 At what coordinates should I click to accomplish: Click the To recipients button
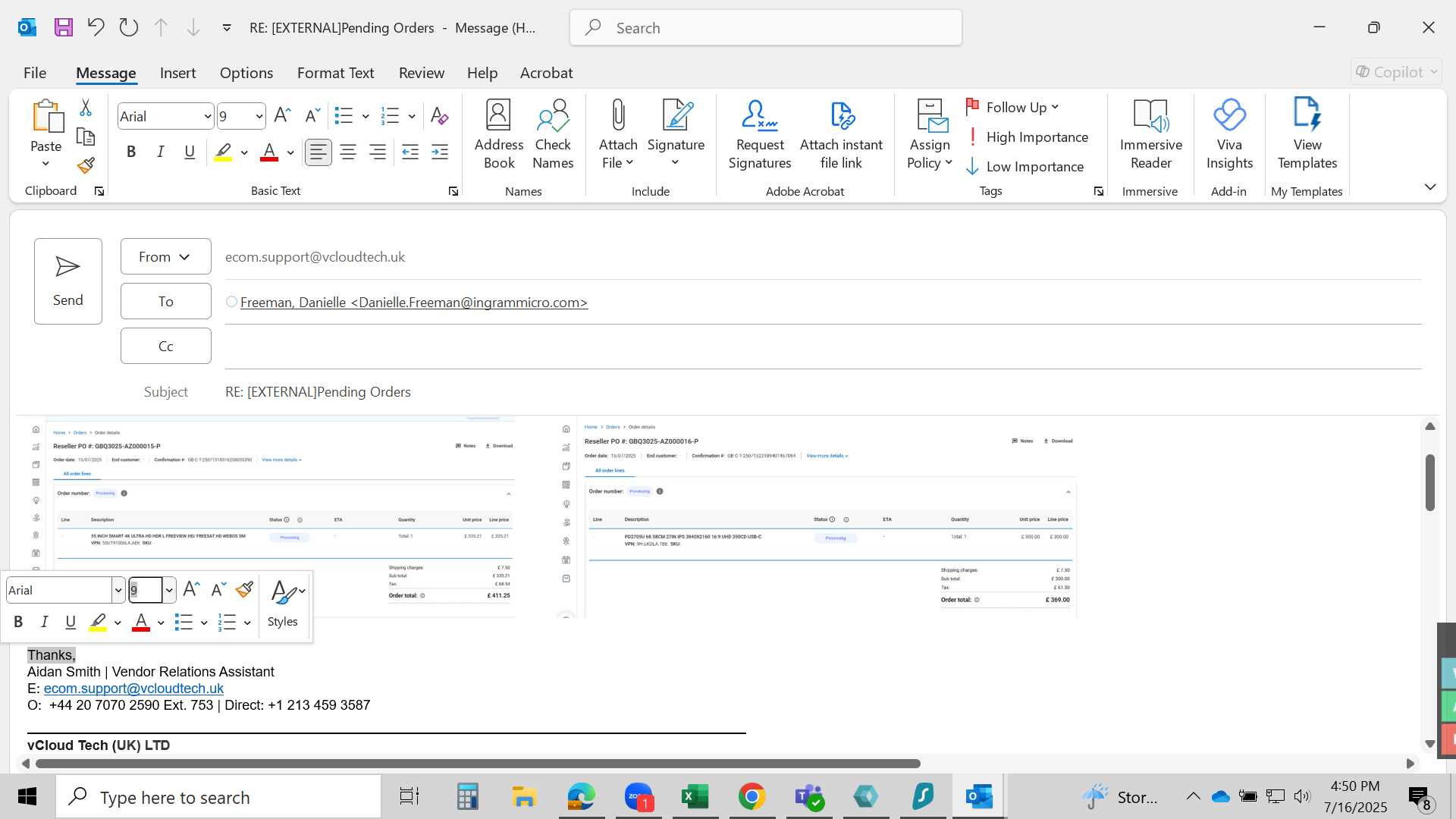pyautogui.click(x=165, y=302)
